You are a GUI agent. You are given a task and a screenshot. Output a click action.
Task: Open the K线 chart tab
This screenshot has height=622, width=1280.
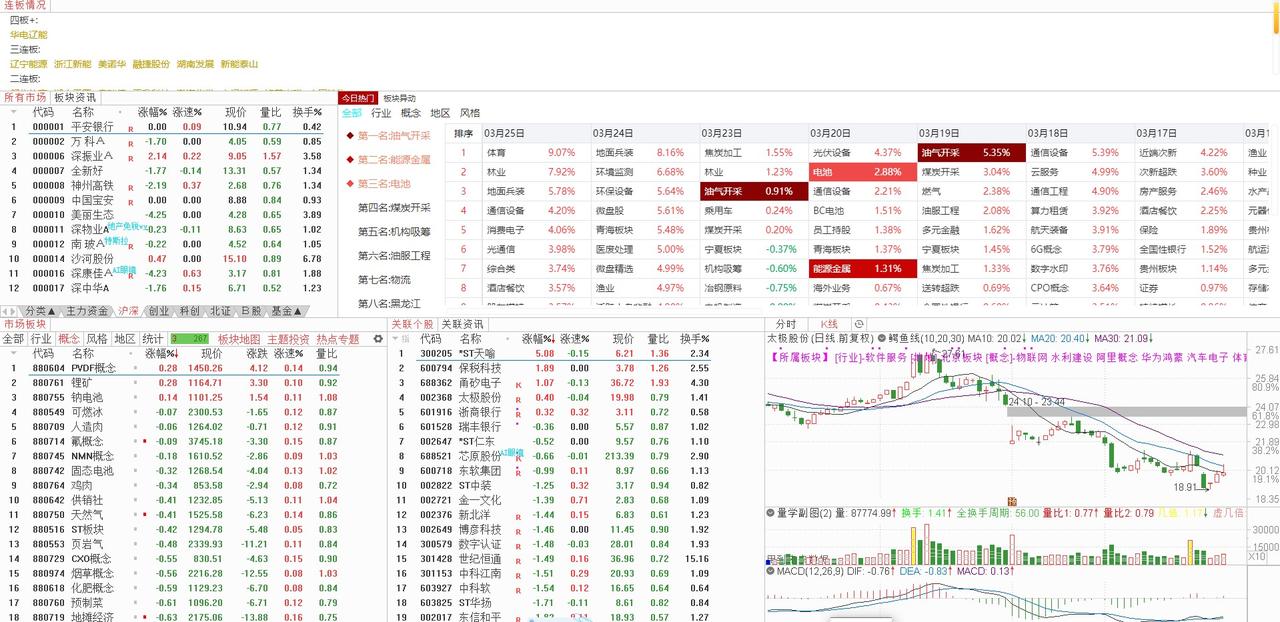click(x=829, y=324)
